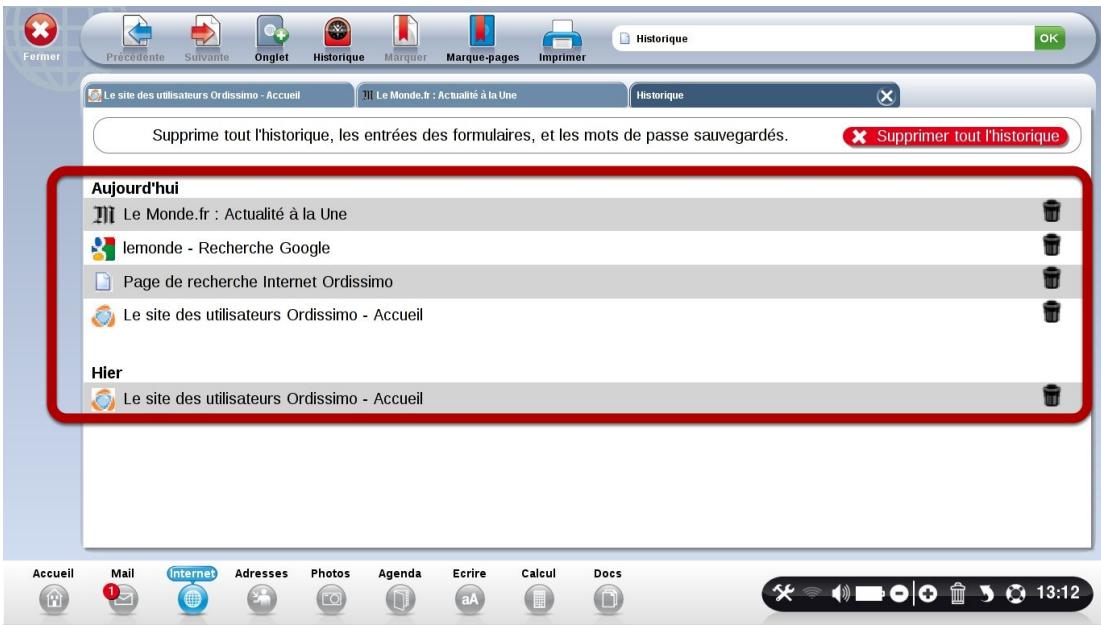Click the red Fermer close button

[x=41, y=31]
